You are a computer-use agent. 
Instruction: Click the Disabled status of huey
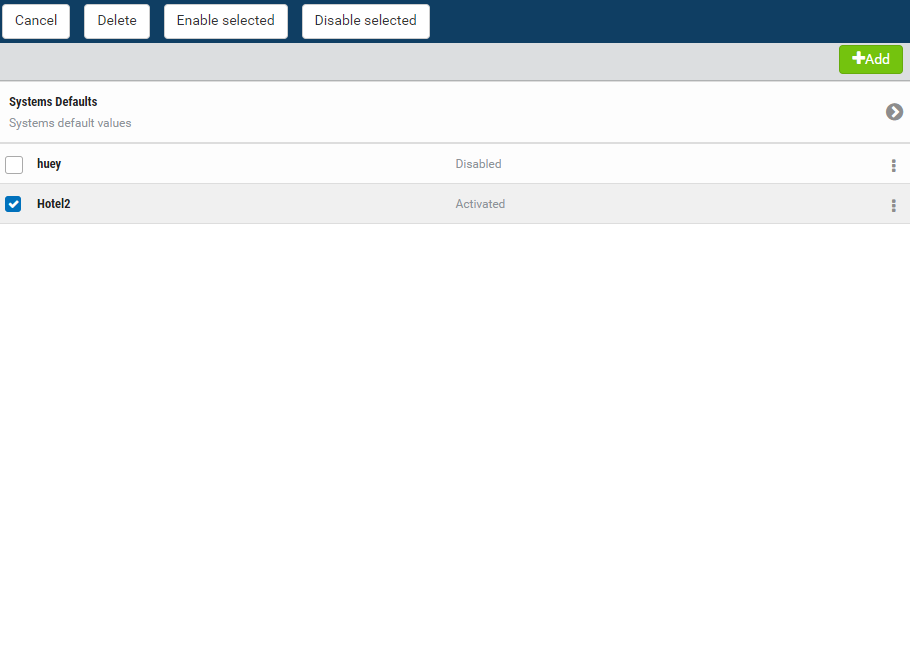(x=478, y=164)
